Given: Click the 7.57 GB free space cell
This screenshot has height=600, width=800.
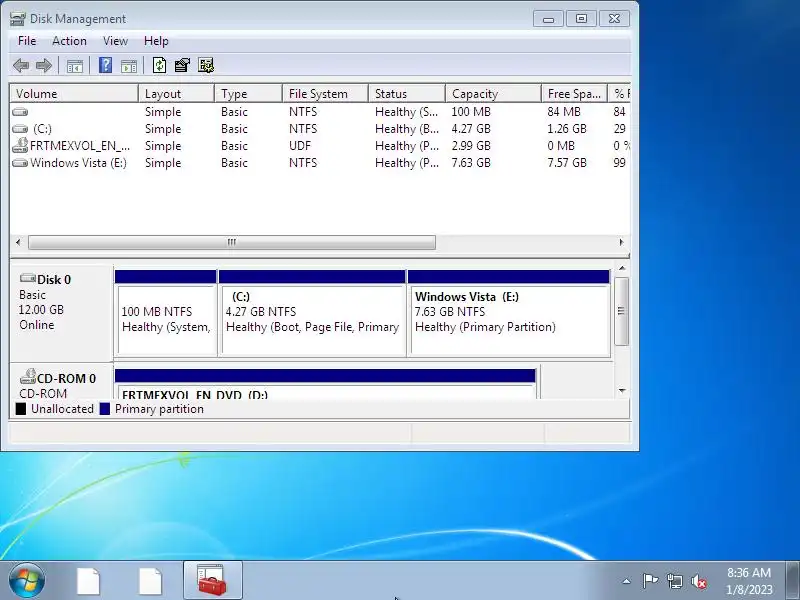Looking at the screenshot, I should (567, 163).
